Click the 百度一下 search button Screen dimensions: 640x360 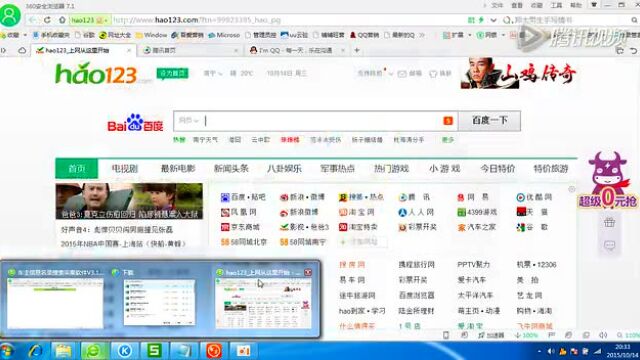pyautogui.click(x=489, y=120)
